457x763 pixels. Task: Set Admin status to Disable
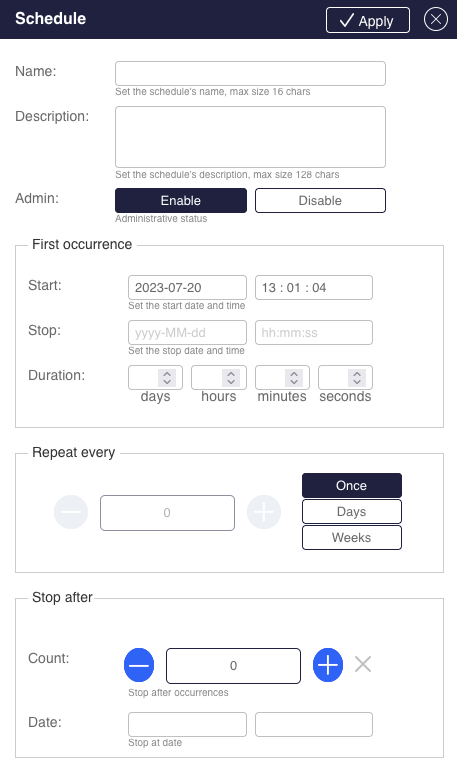click(x=320, y=200)
